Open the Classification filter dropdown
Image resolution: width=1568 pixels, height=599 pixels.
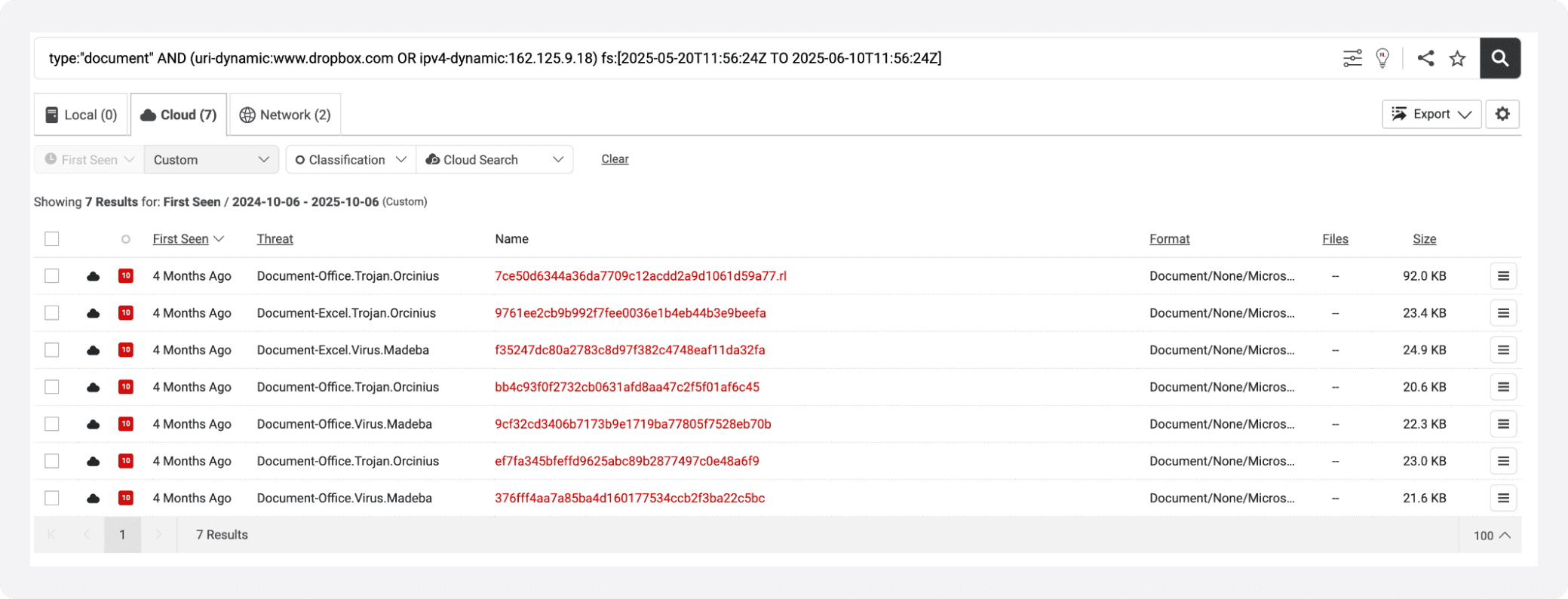[351, 160]
